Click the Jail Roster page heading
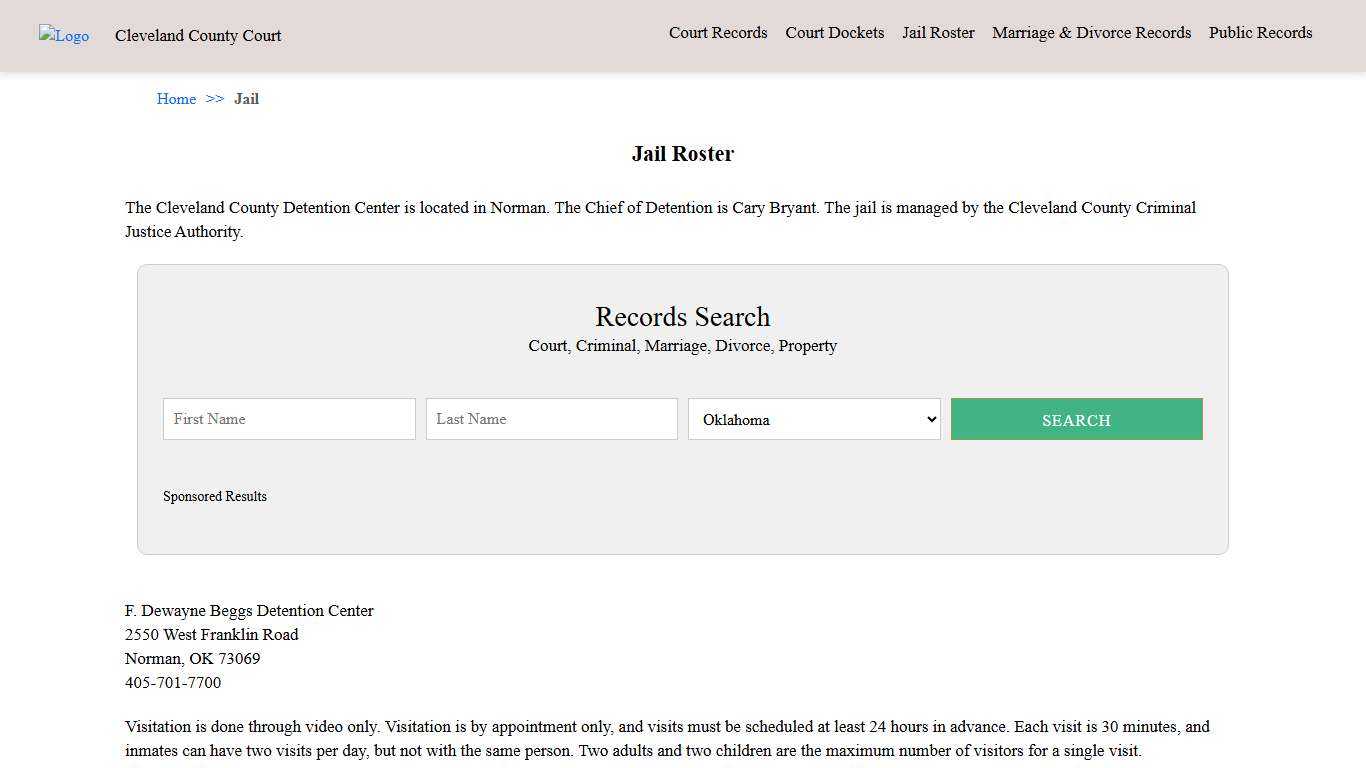 [x=682, y=153]
